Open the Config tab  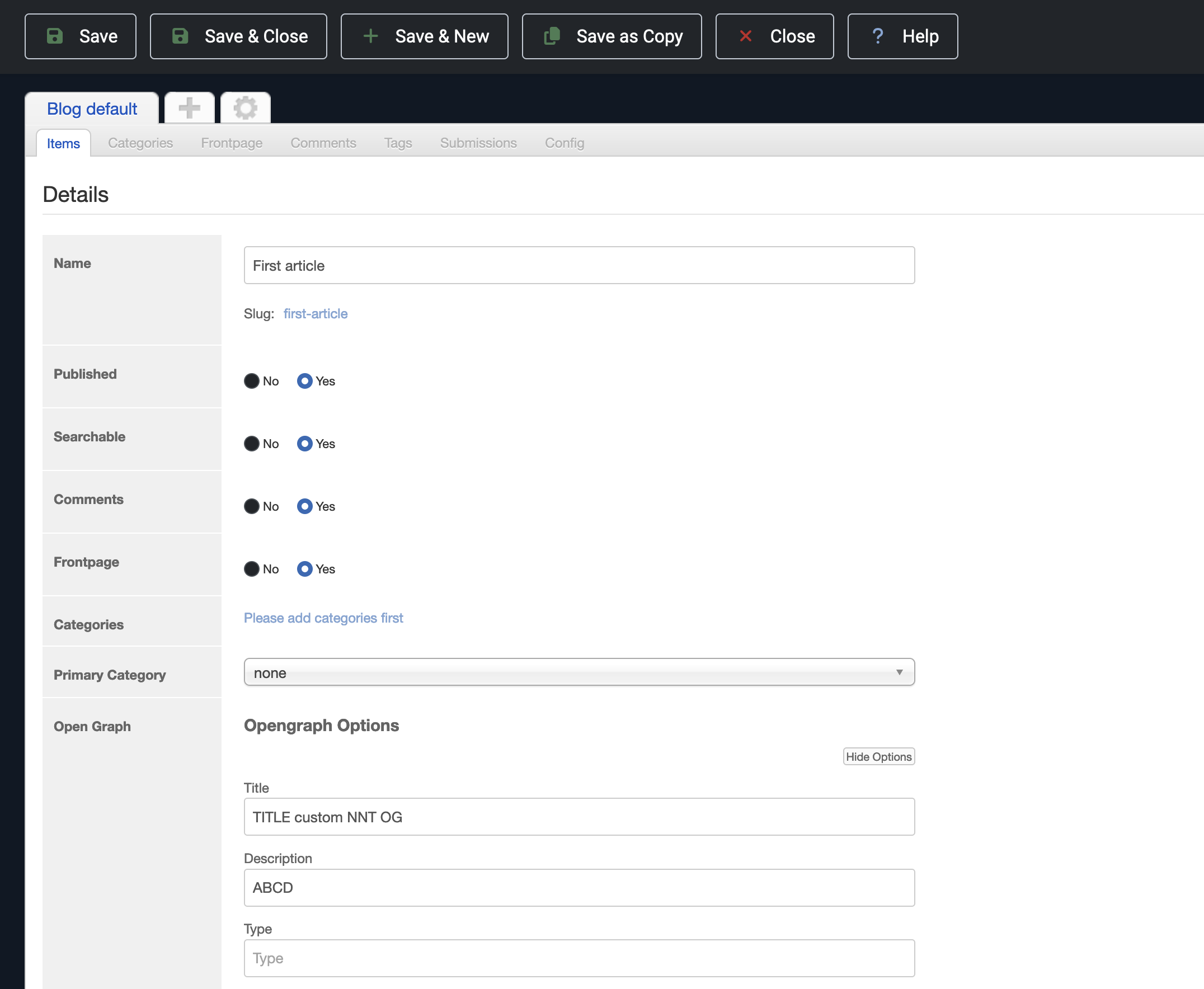coord(564,143)
